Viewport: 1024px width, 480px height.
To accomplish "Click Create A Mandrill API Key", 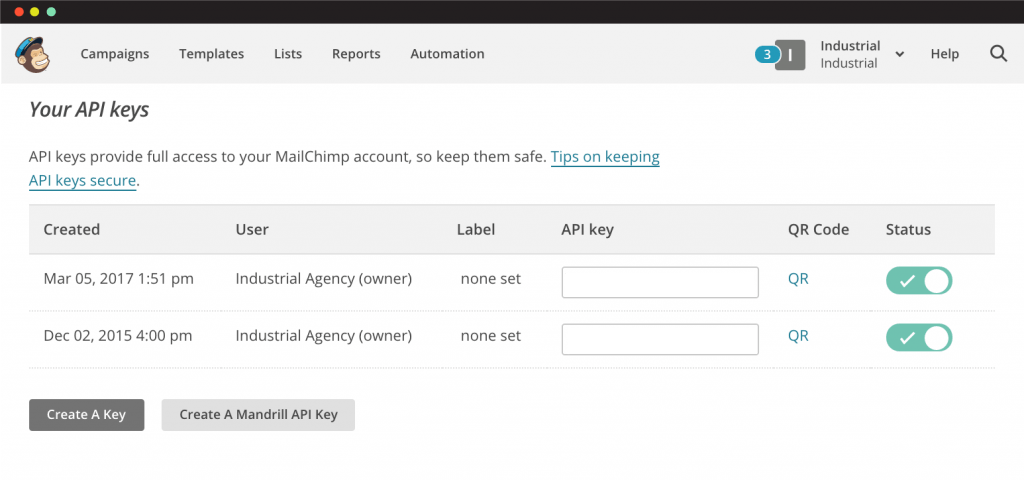I will [x=258, y=415].
